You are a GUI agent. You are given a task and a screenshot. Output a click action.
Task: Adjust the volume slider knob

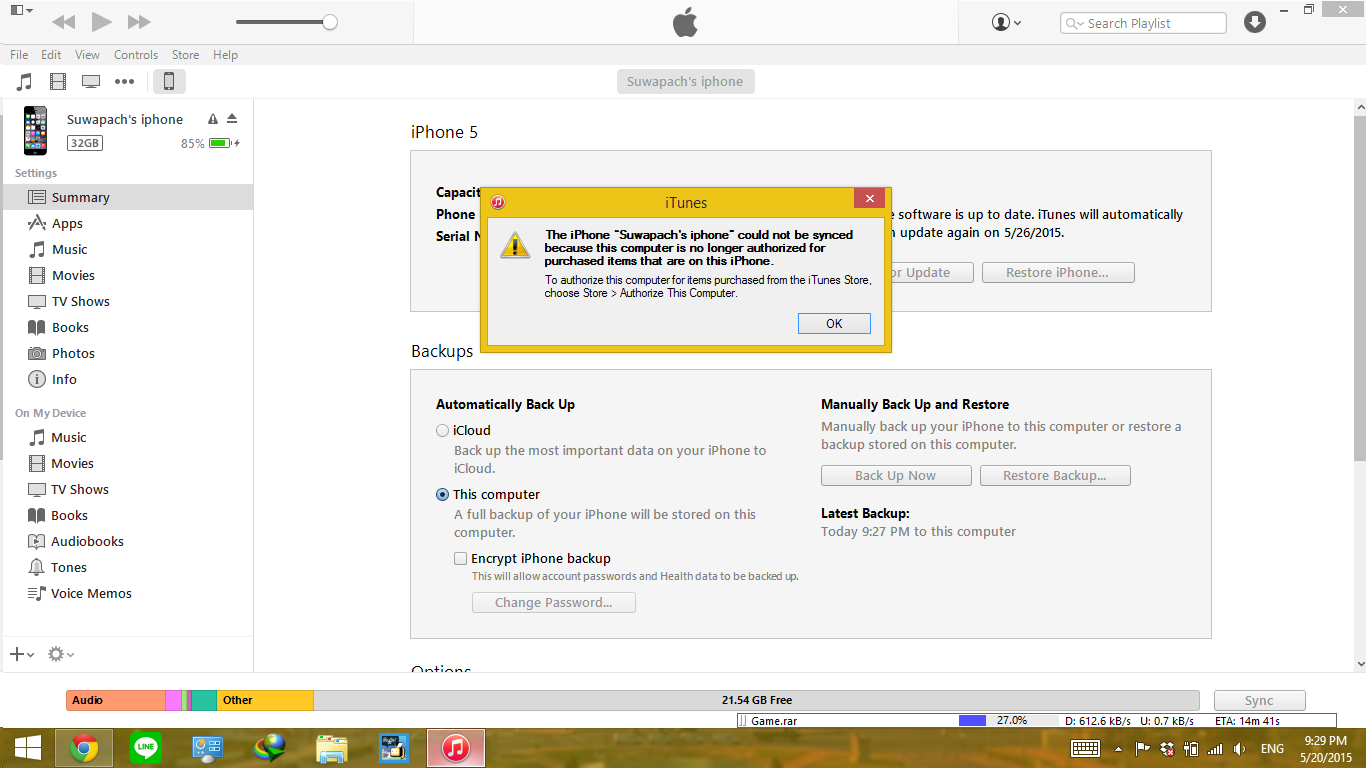(330, 22)
